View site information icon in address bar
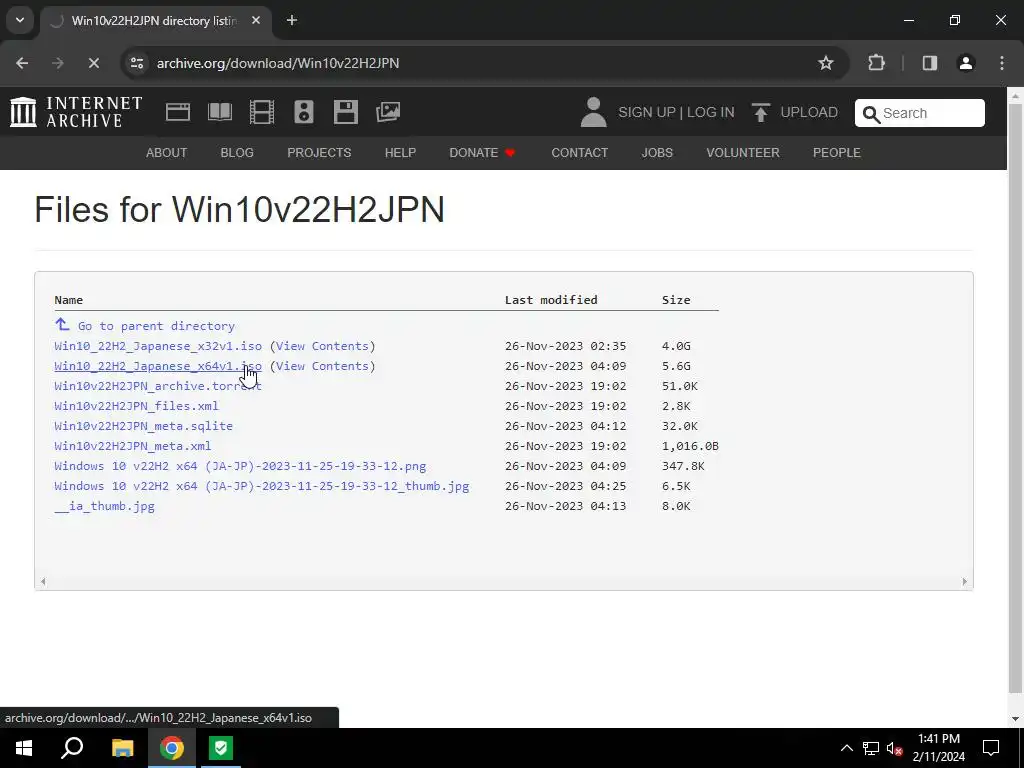The image size is (1024, 768). (x=137, y=63)
